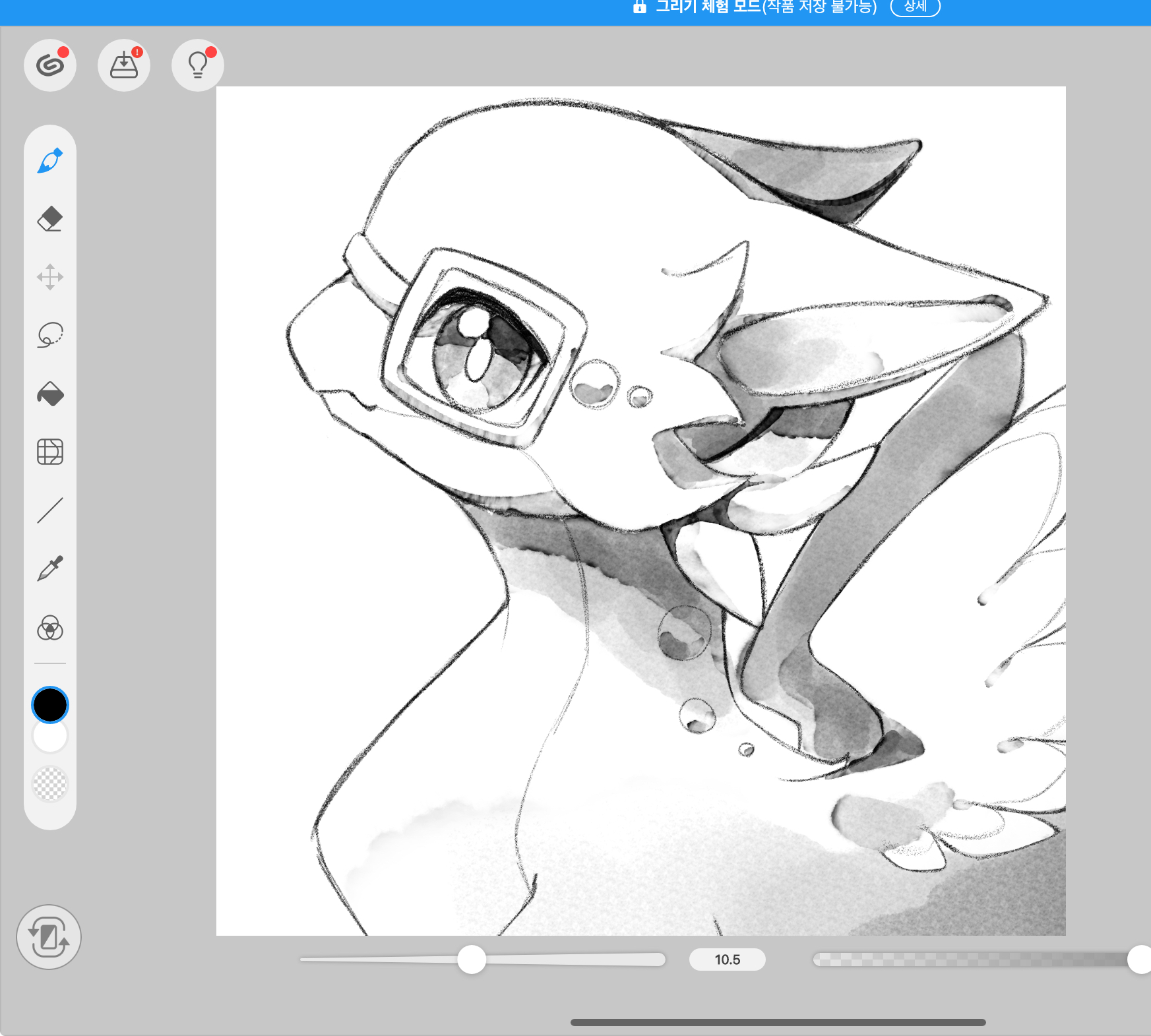Choose the transparent checkered color swatch

(x=50, y=784)
